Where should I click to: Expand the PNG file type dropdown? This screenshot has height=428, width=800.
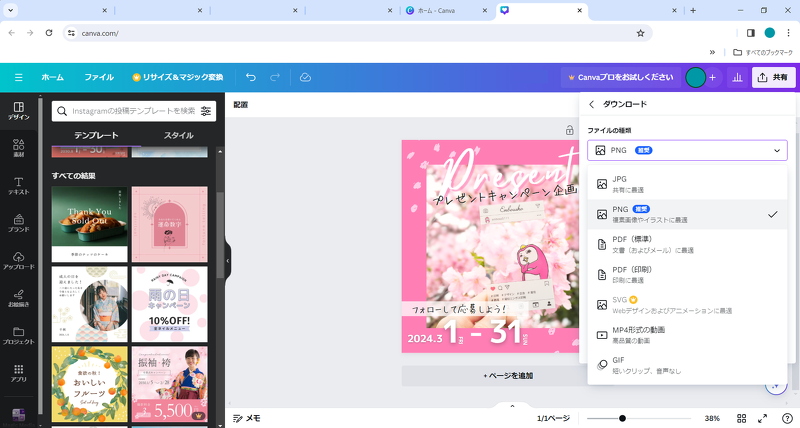point(687,150)
